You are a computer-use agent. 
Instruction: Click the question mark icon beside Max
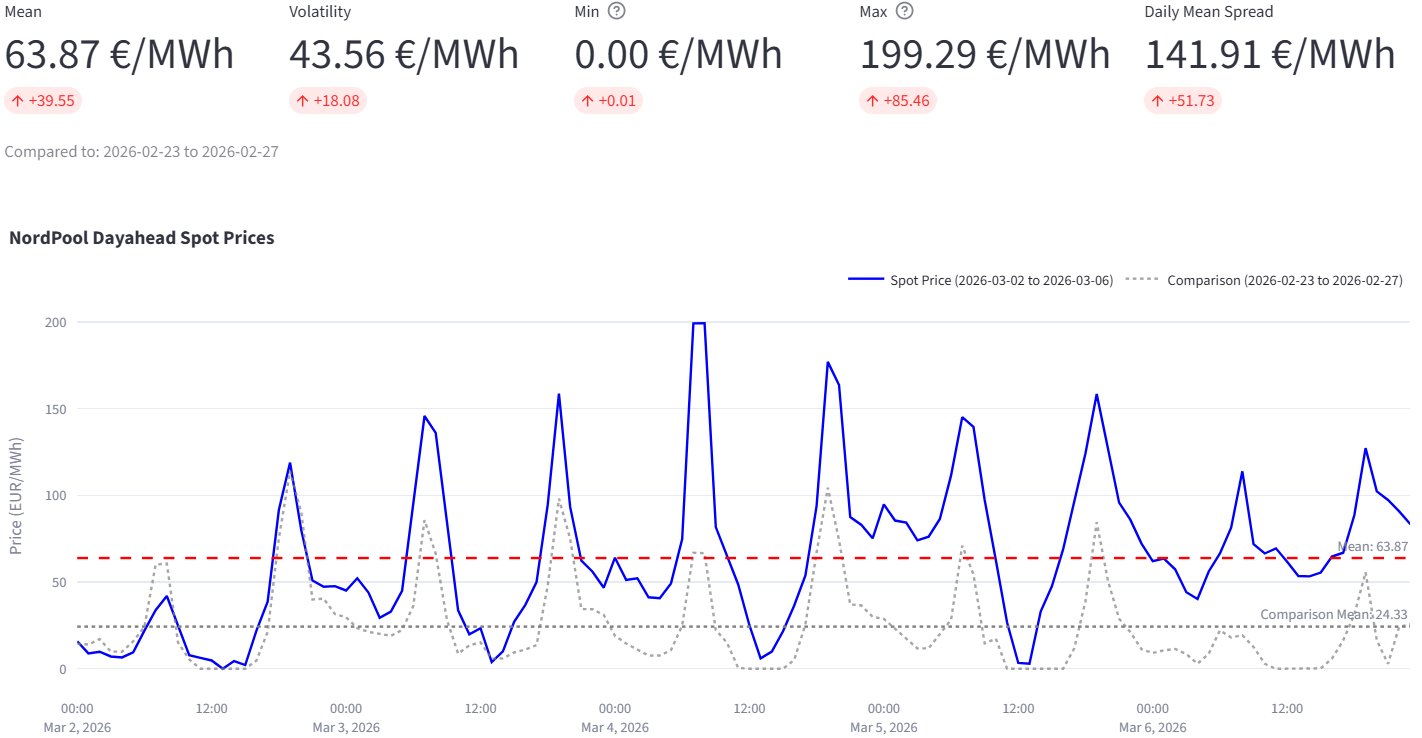click(x=904, y=12)
